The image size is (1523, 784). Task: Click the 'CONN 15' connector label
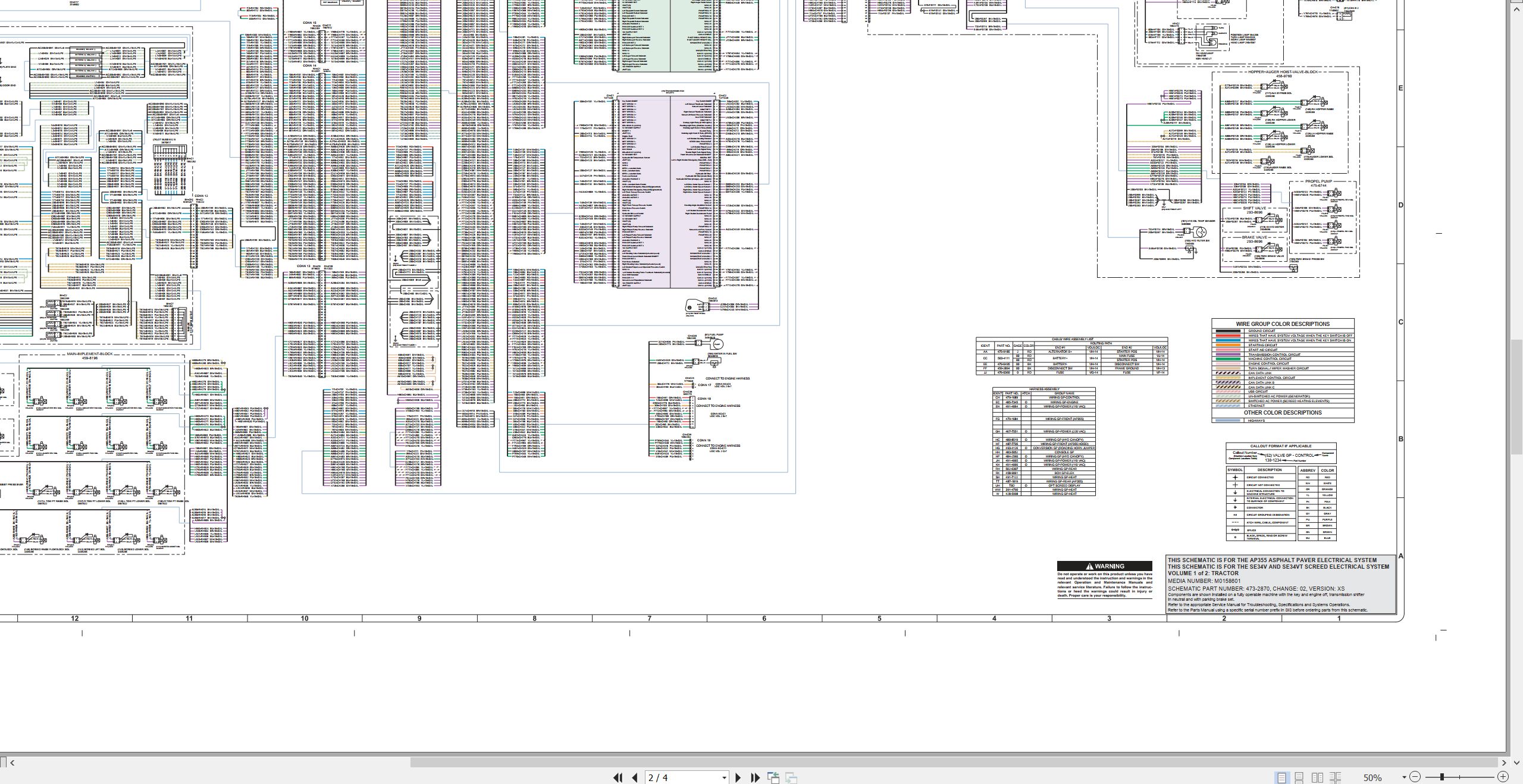(x=310, y=23)
